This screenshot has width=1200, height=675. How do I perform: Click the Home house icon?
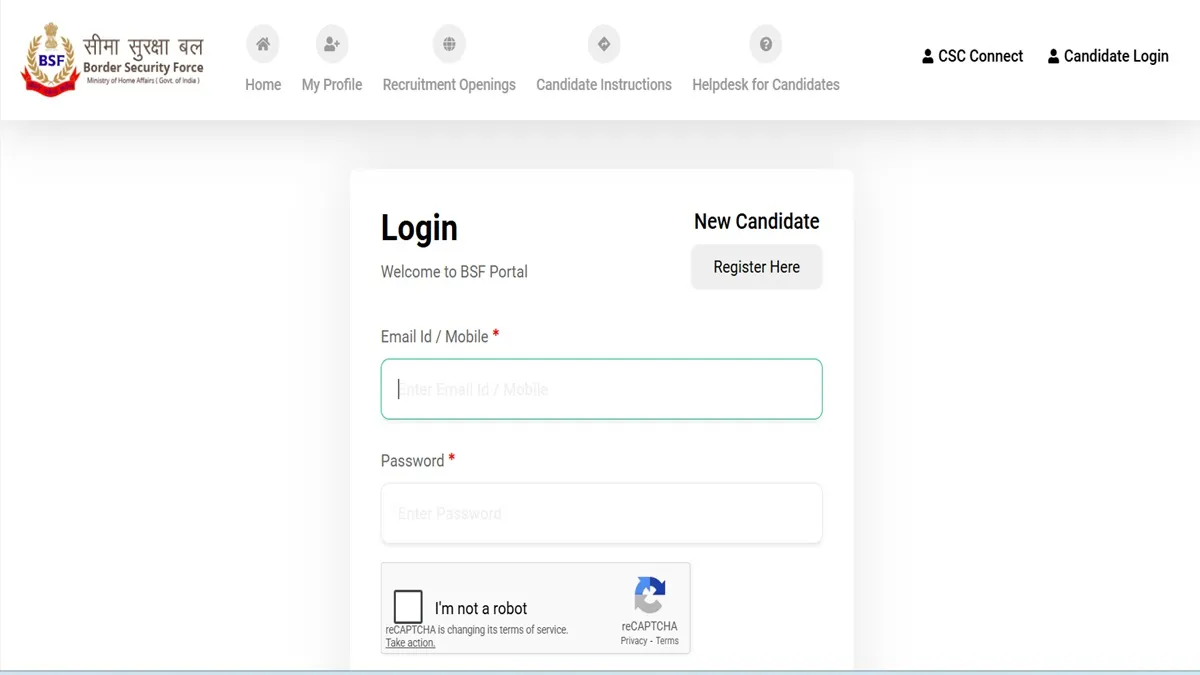263,44
